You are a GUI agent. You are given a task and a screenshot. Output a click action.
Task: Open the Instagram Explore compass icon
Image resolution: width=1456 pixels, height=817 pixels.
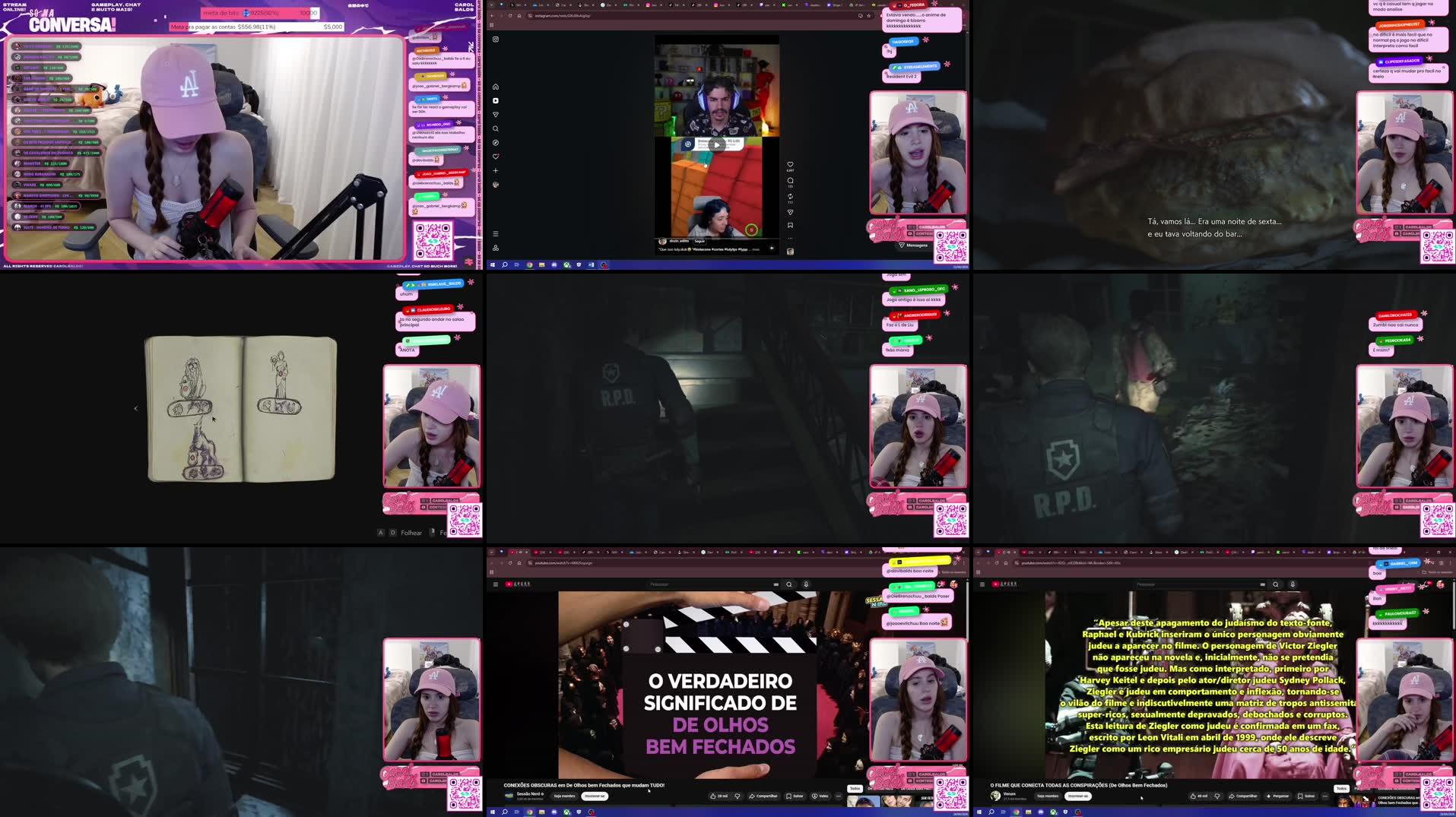click(495, 143)
